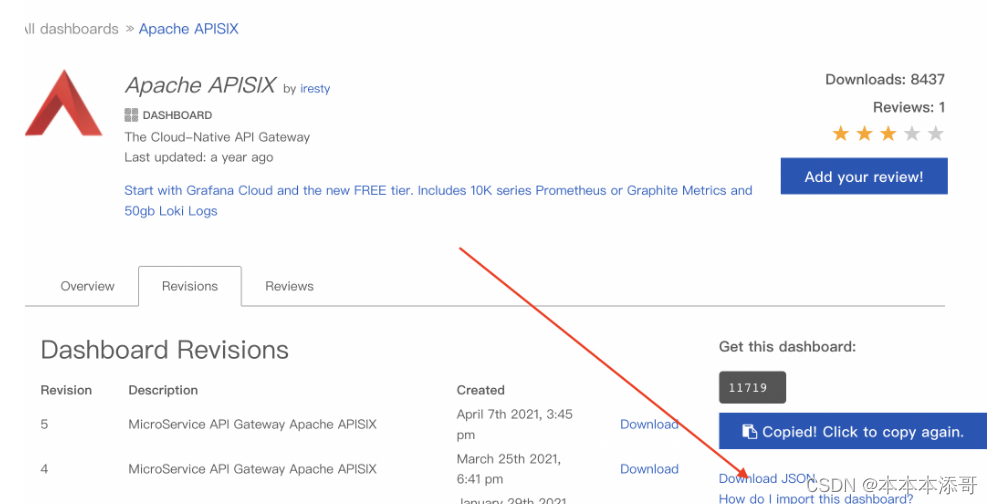
Task: Download revision 4 of the dashboard
Action: (649, 469)
